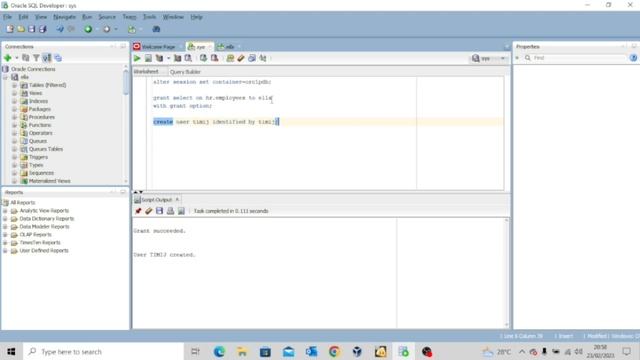This screenshot has height=360, width=640.
Task: Open the Team menu
Action: (129, 17)
